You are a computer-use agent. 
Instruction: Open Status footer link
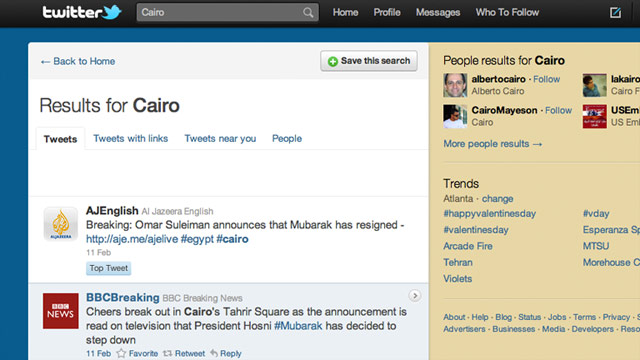tap(530, 317)
